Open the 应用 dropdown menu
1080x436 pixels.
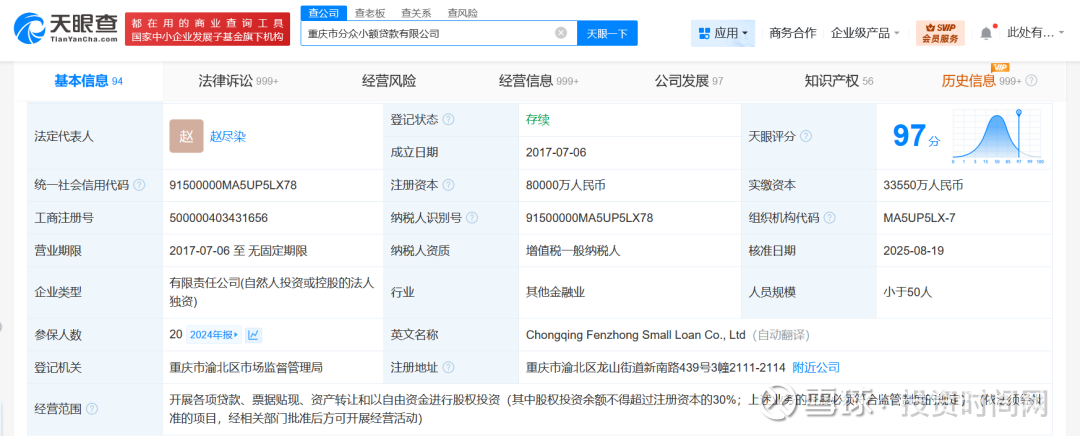coord(723,32)
